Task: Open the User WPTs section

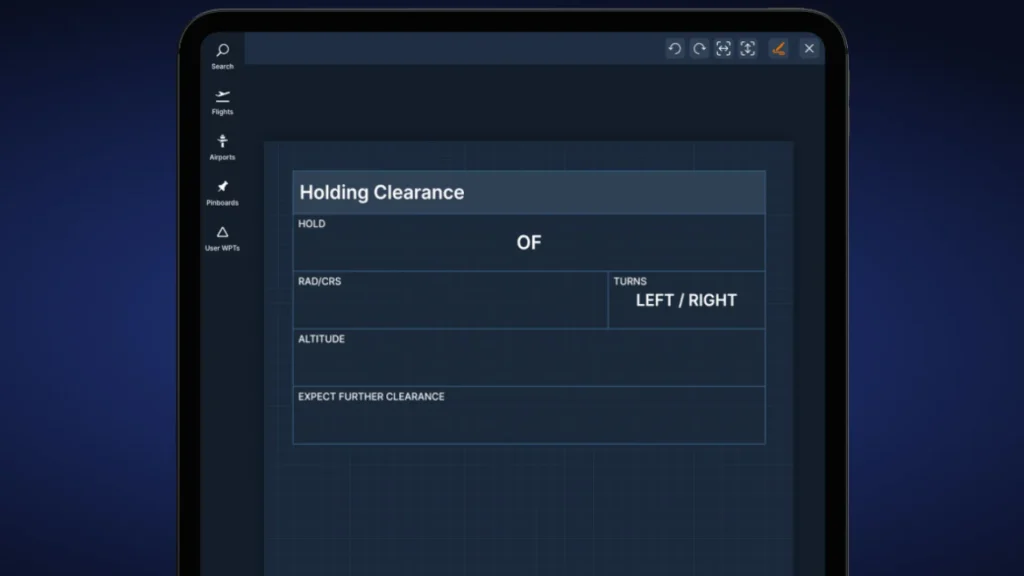Action: click(x=221, y=234)
